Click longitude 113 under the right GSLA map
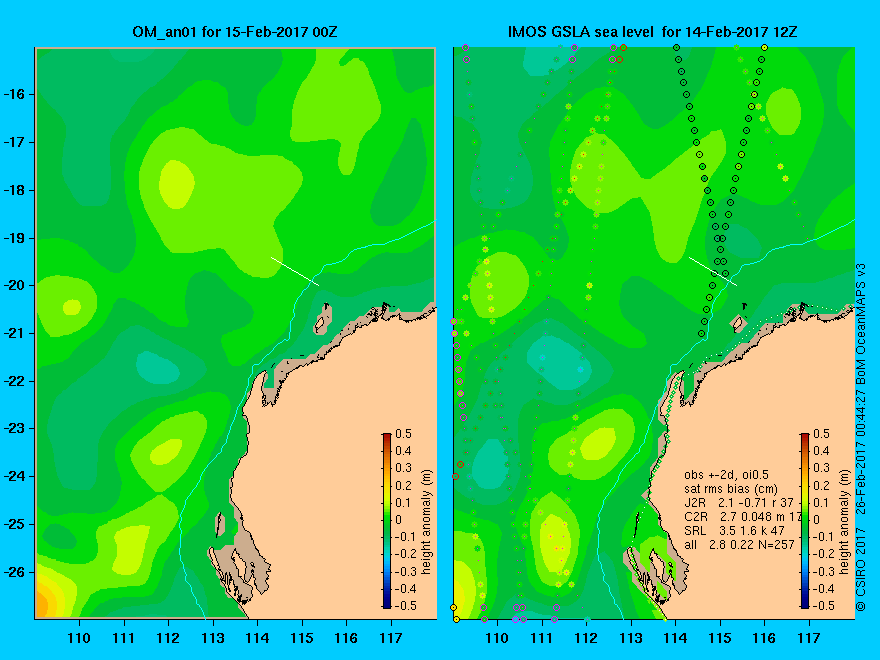 (x=631, y=638)
